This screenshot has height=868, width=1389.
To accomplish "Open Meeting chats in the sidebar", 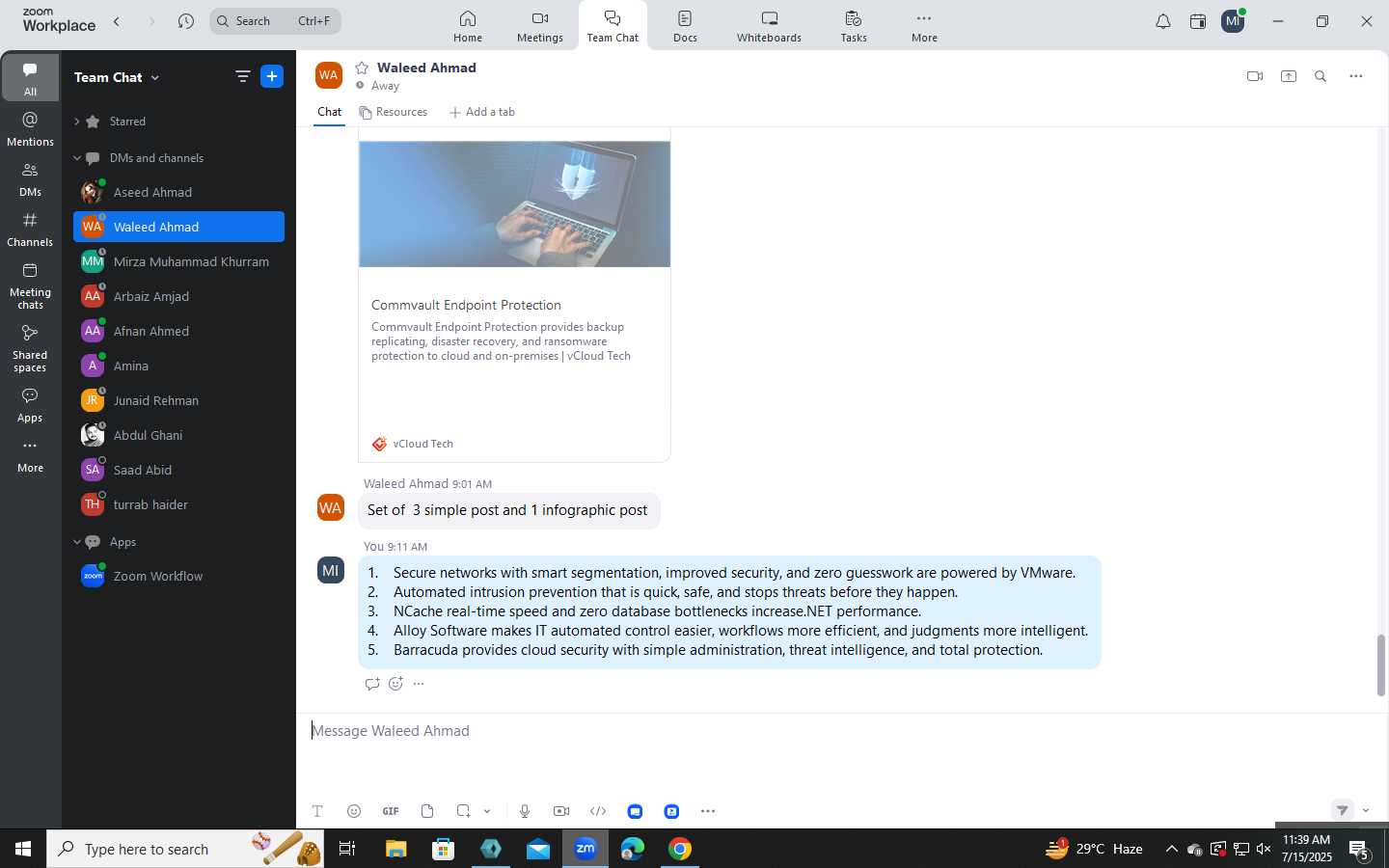I will tap(30, 286).
